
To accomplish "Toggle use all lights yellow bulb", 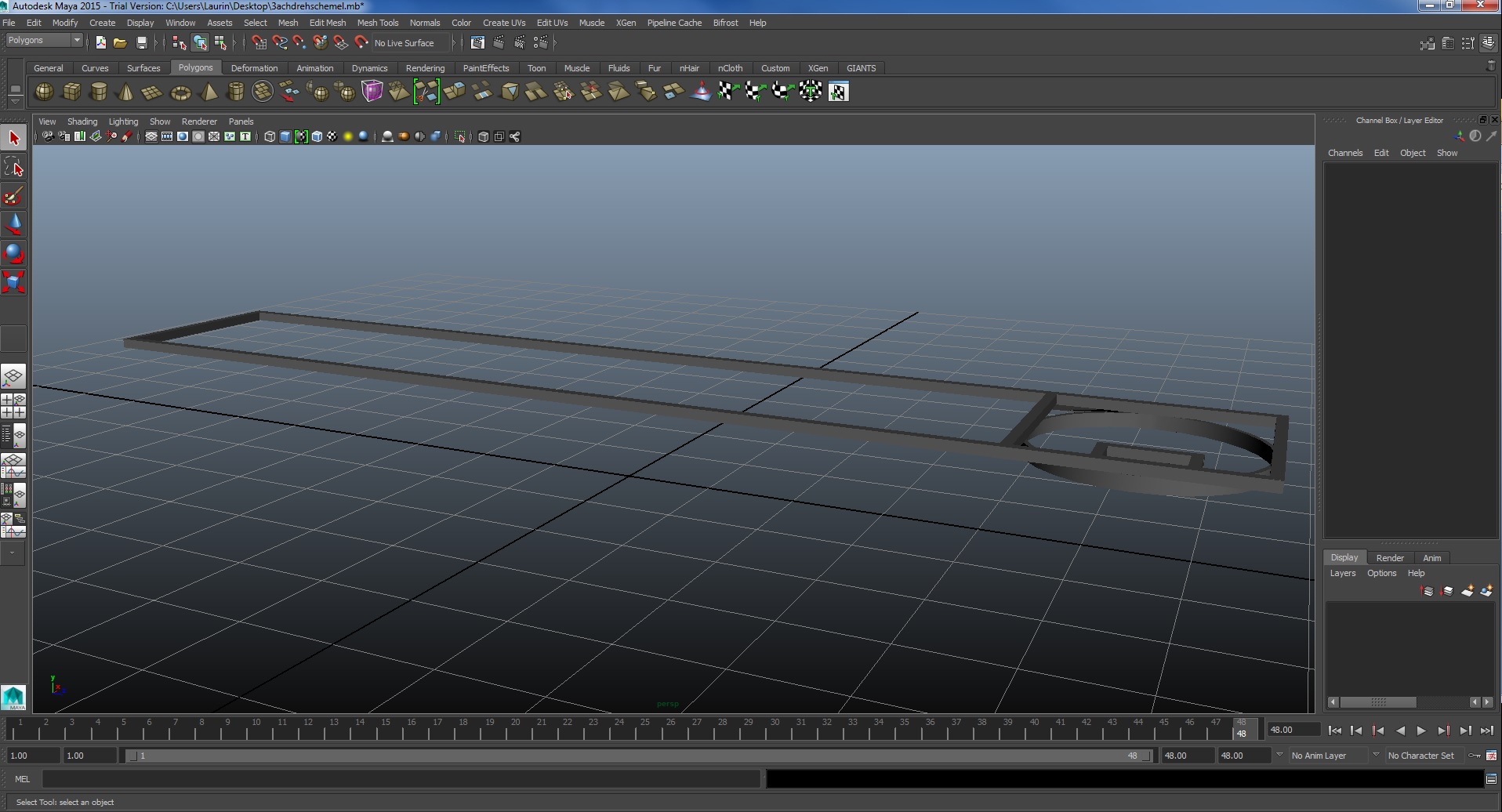I will pos(348,136).
